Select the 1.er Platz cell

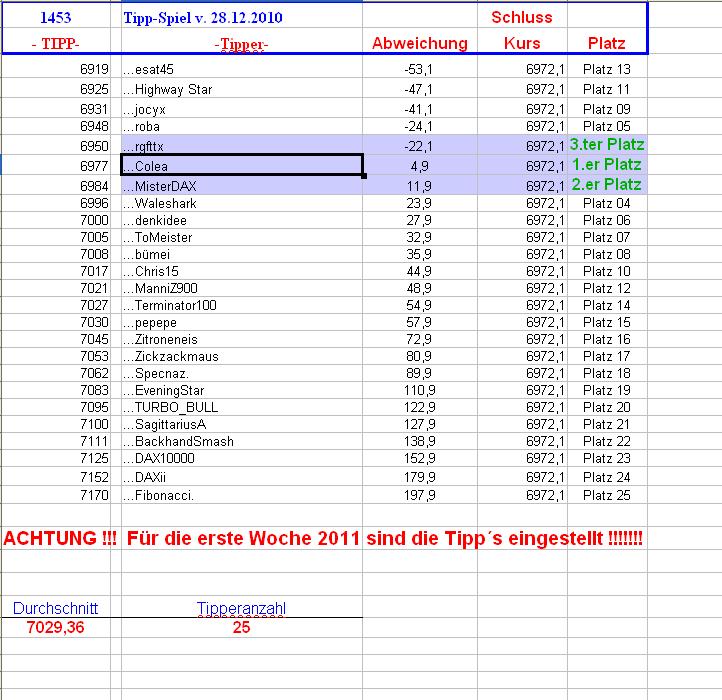coord(607,165)
